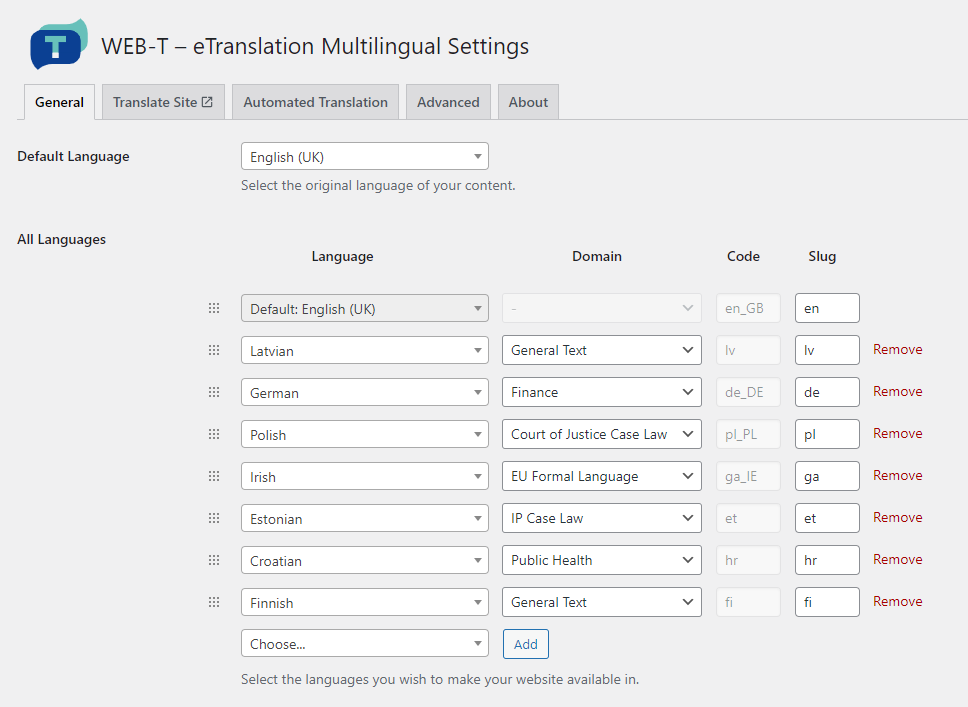Click the disabled ga_IE code field

[x=748, y=476]
